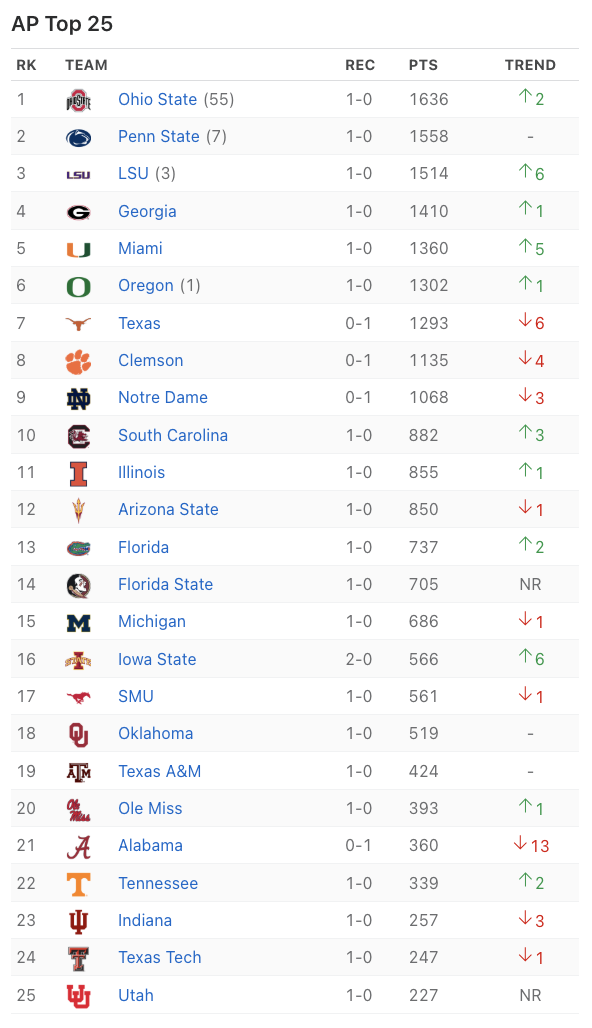Viewport: 592px width, 1028px height.
Task: Click the Penn State Nittany Lion logo
Action: click(79, 137)
